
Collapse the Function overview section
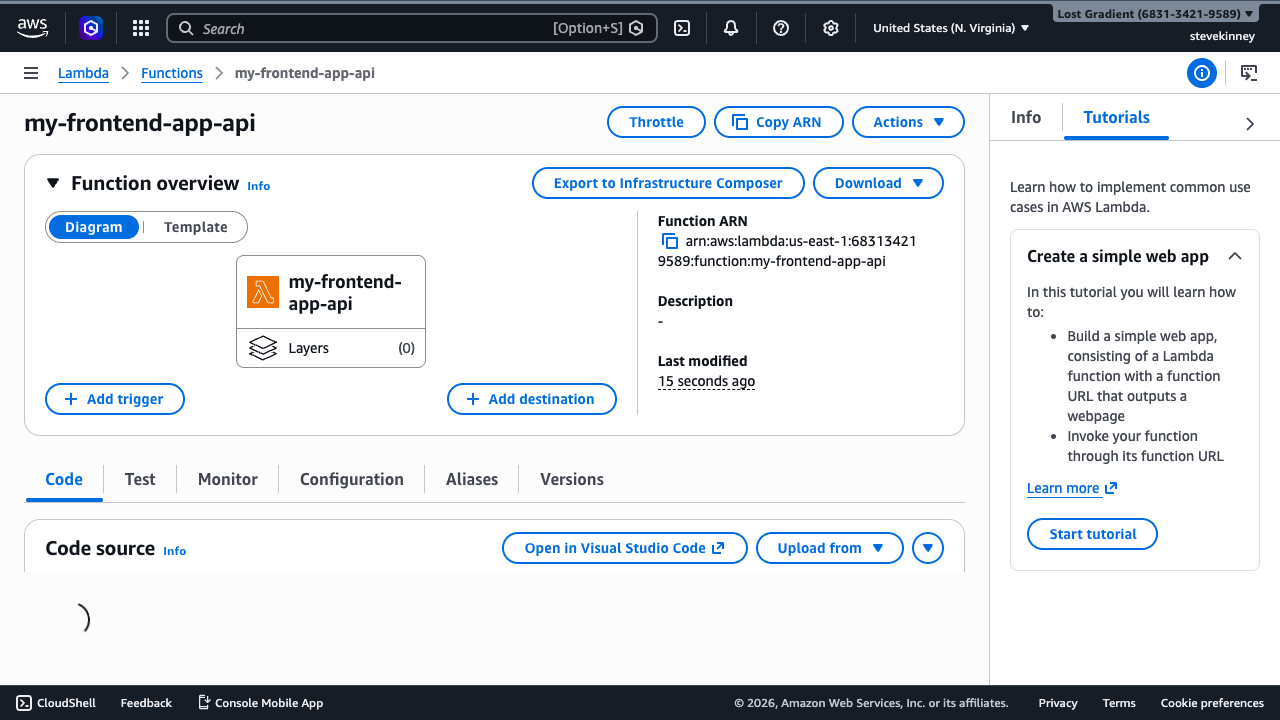point(53,183)
